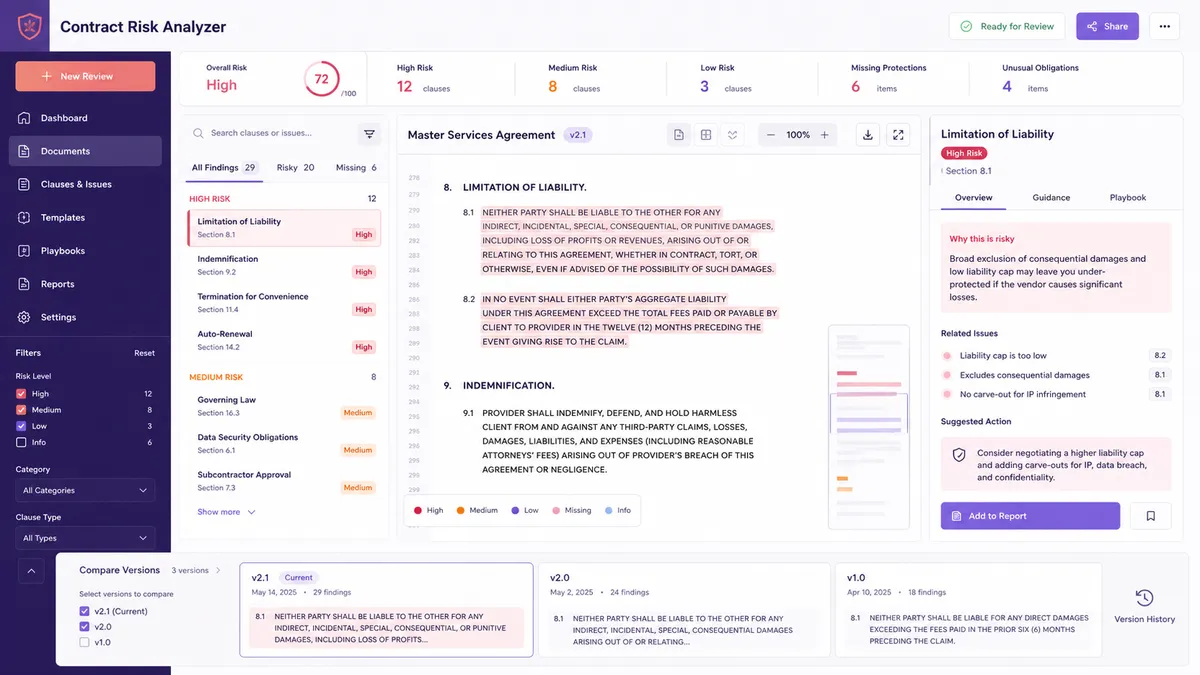Go to Clauses & Issues

pyautogui.click(x=85, y=184)
